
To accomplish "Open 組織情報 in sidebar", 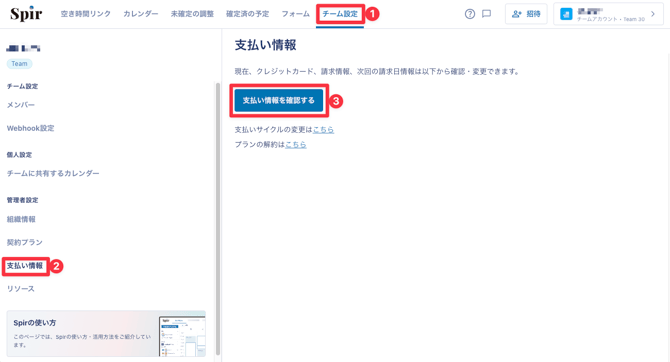I will 21,219.
